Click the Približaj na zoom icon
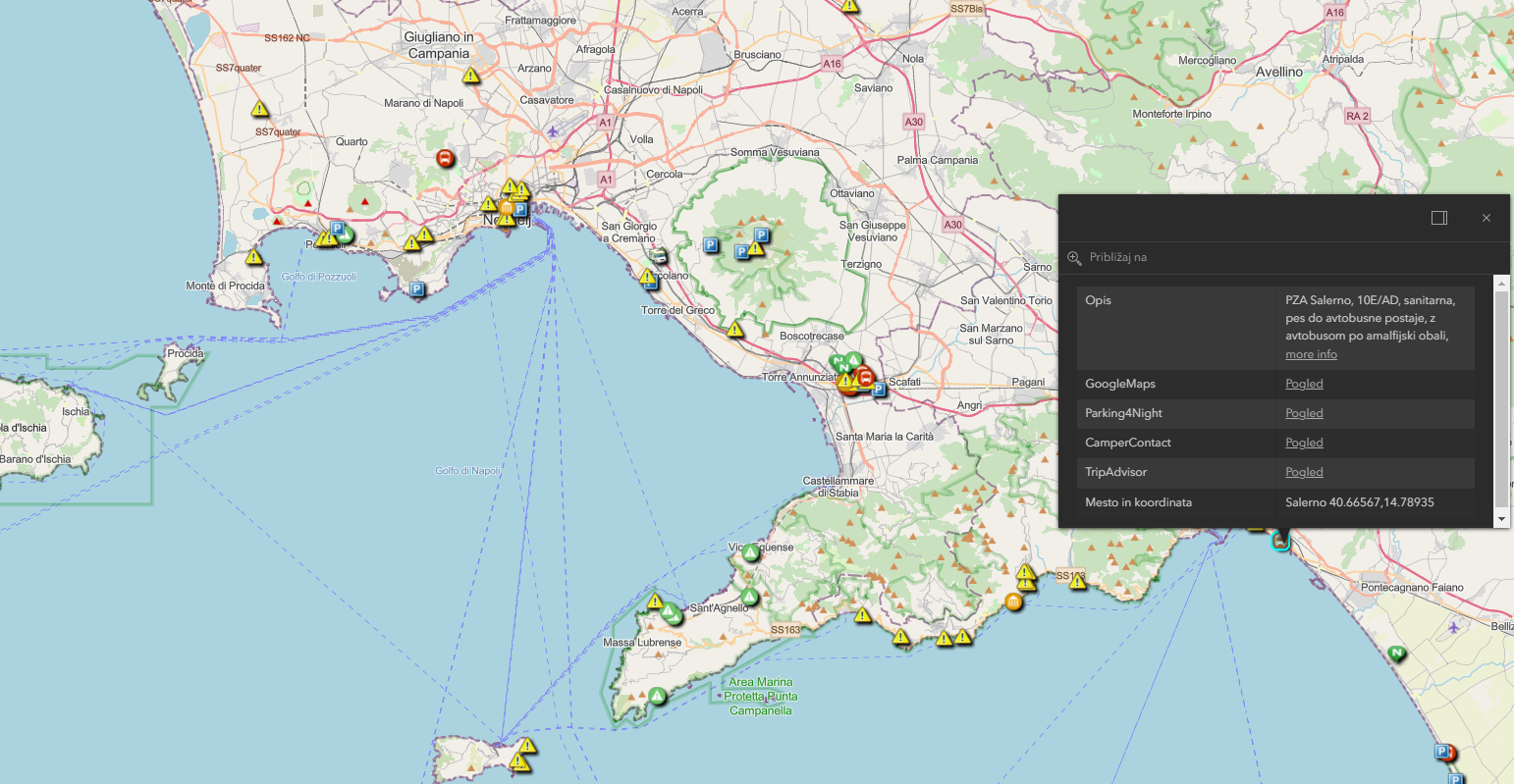This screenshot has height=784, width=1514. coord(1074,257)
